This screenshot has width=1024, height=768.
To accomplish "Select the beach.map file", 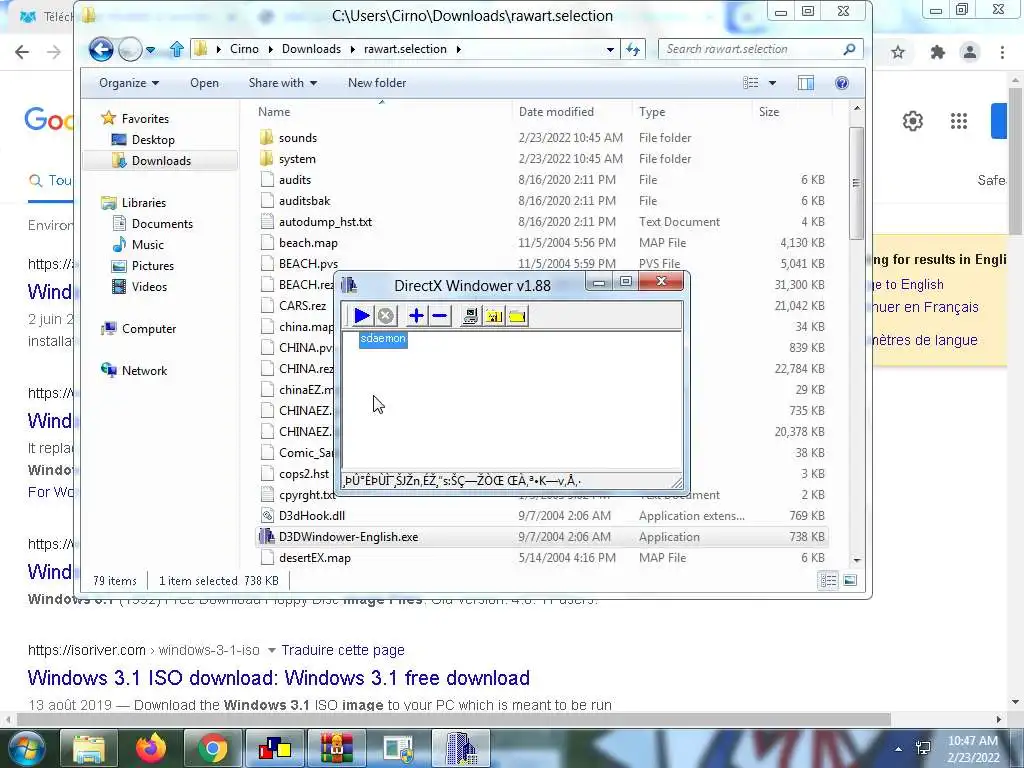I will 308,243.
